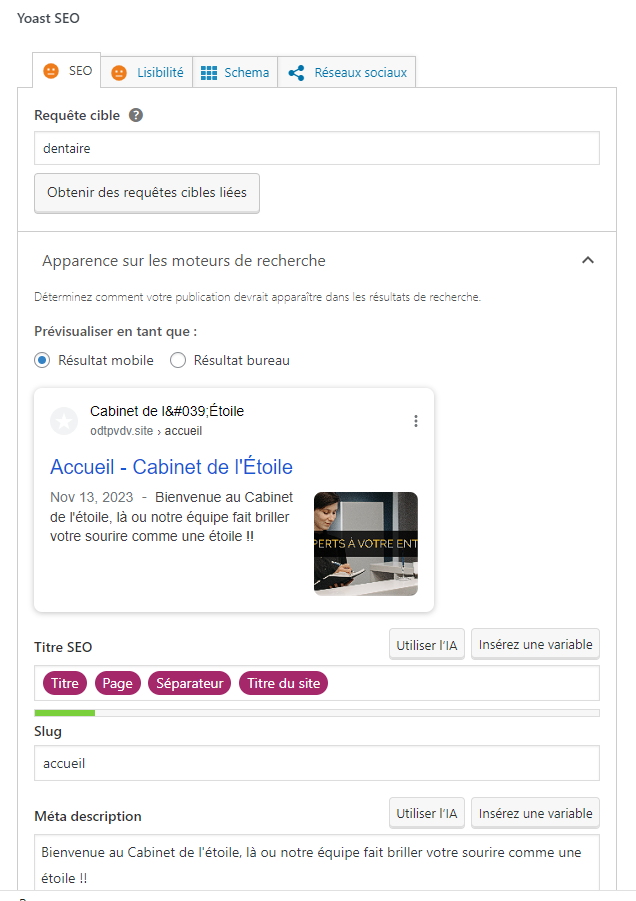Click the Schema grid icon

point(209,73)
